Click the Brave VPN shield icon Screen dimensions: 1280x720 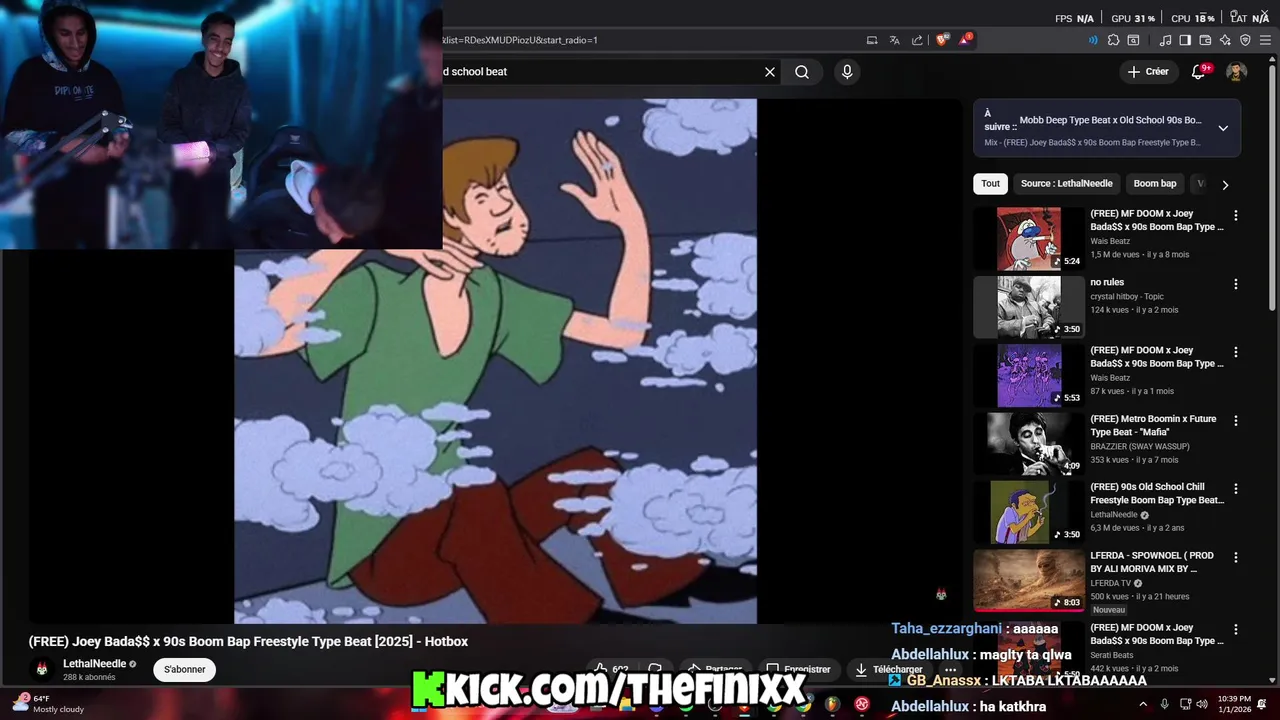pos(1245,40)
